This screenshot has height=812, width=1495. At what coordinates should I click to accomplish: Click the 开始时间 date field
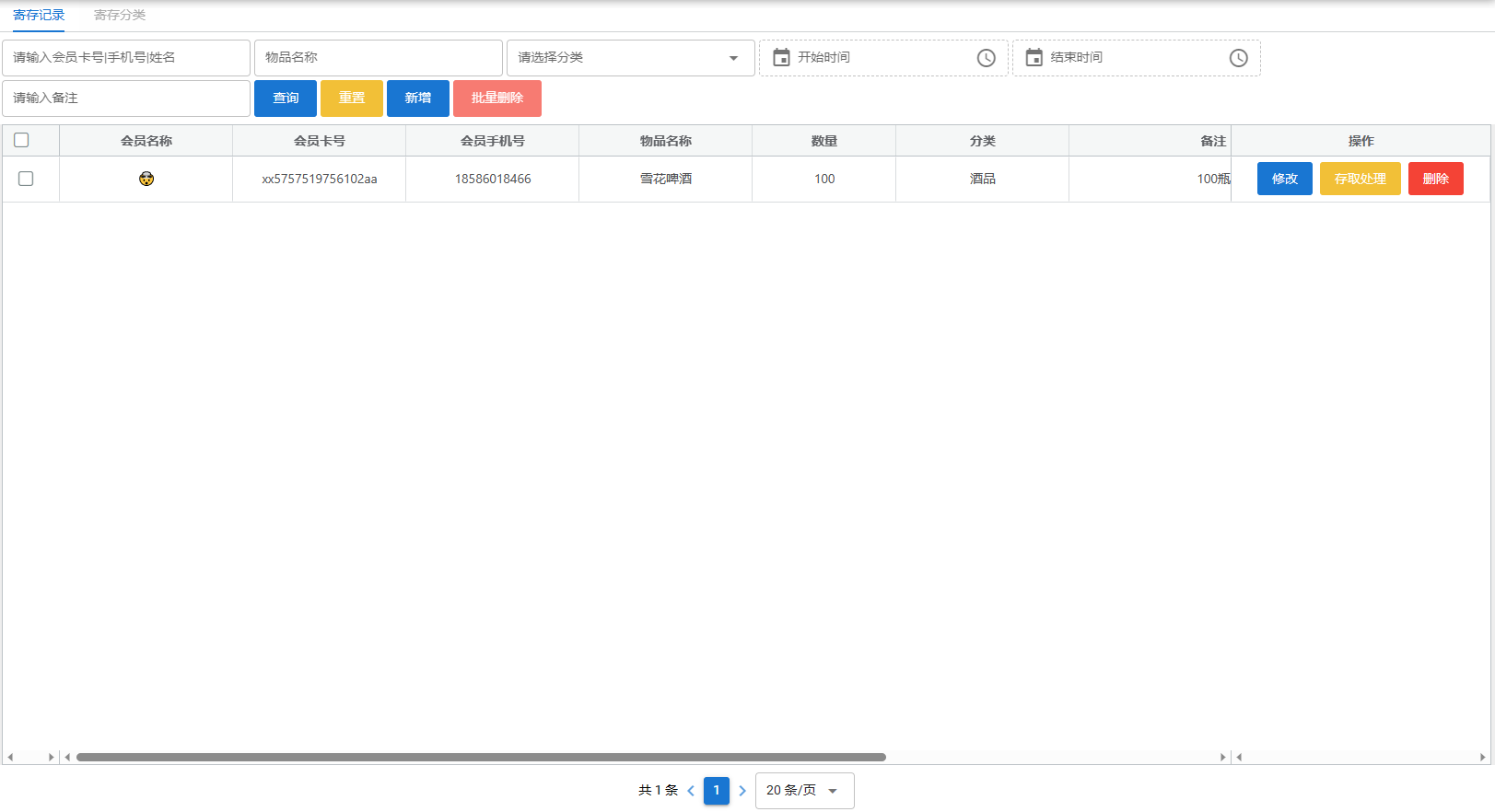[883, 57]
